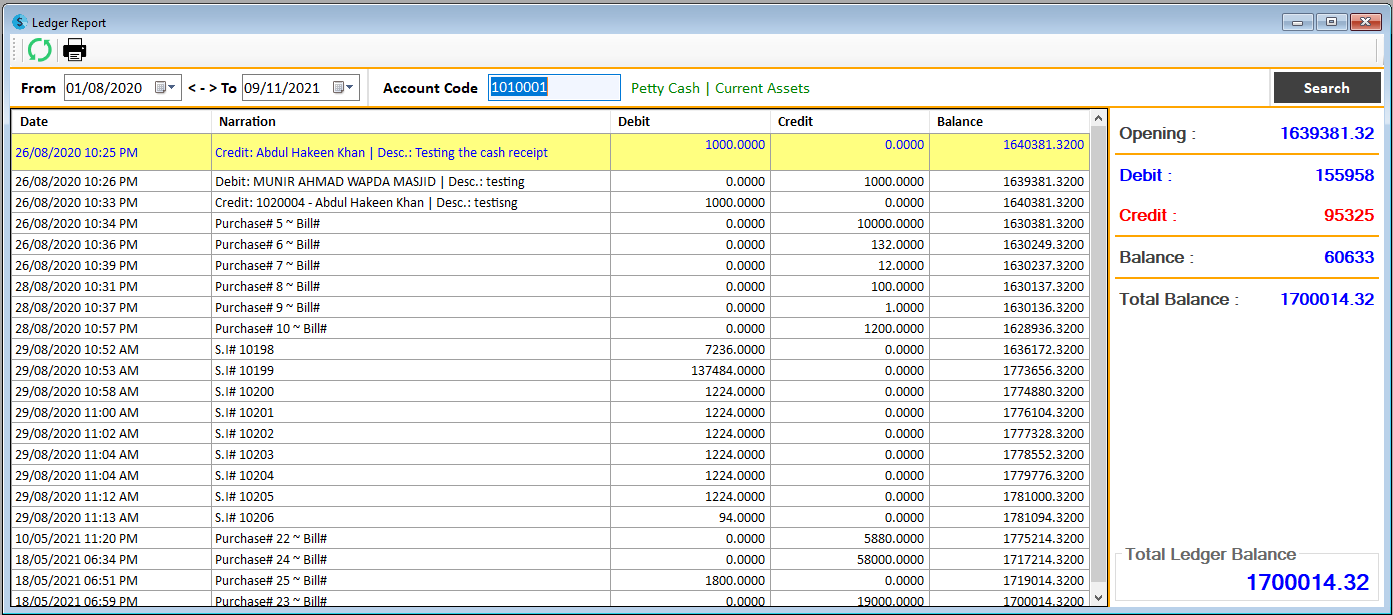
Task: Close the Ledger Report window
Action: 1364,21
